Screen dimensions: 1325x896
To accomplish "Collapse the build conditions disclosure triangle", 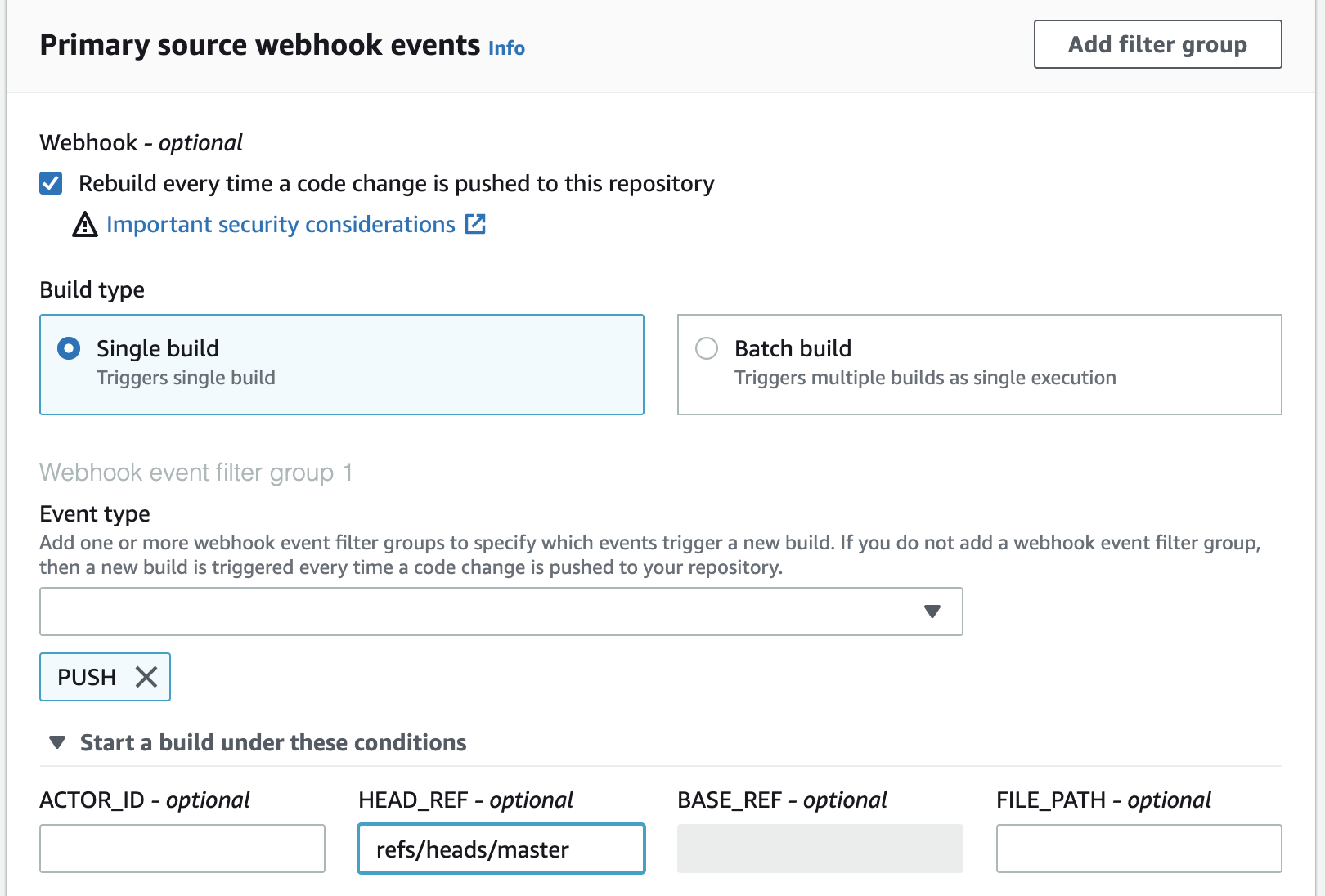I will click(x=57, y=742).
